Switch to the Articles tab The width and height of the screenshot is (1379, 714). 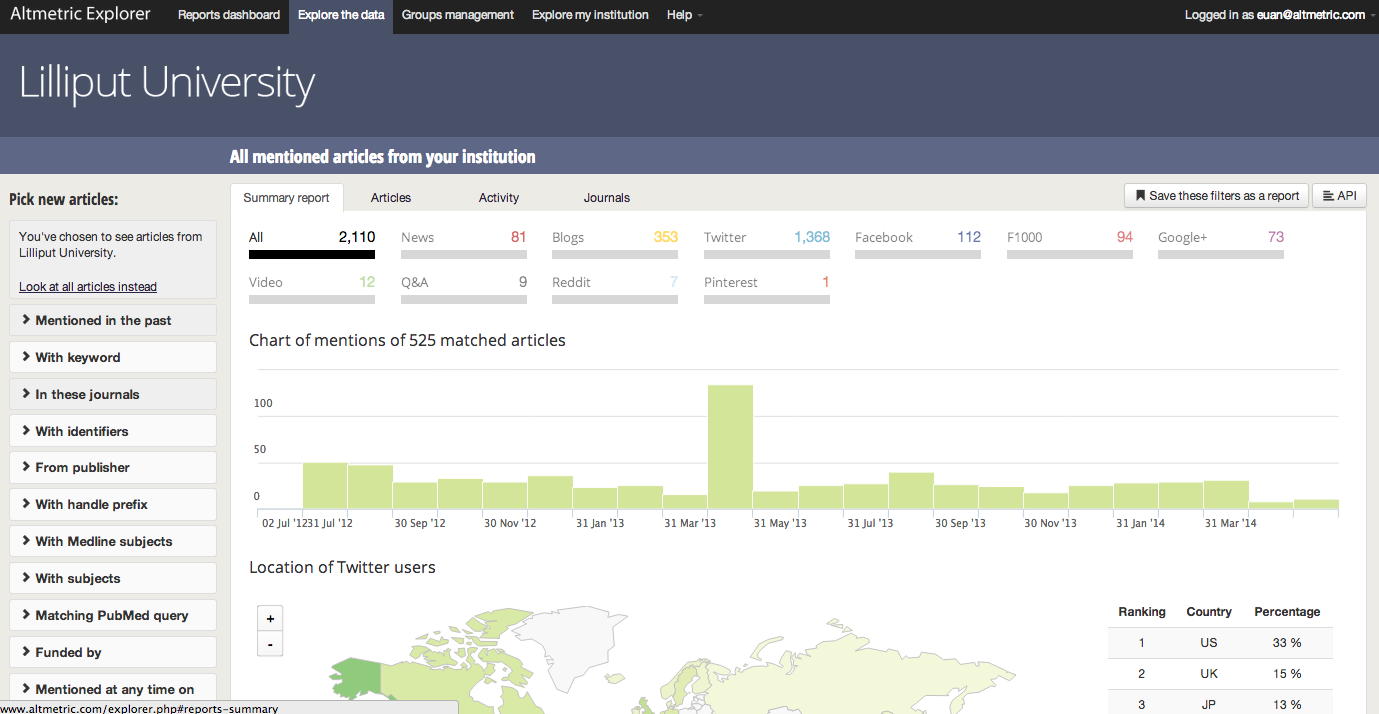[x=391, y=198]
